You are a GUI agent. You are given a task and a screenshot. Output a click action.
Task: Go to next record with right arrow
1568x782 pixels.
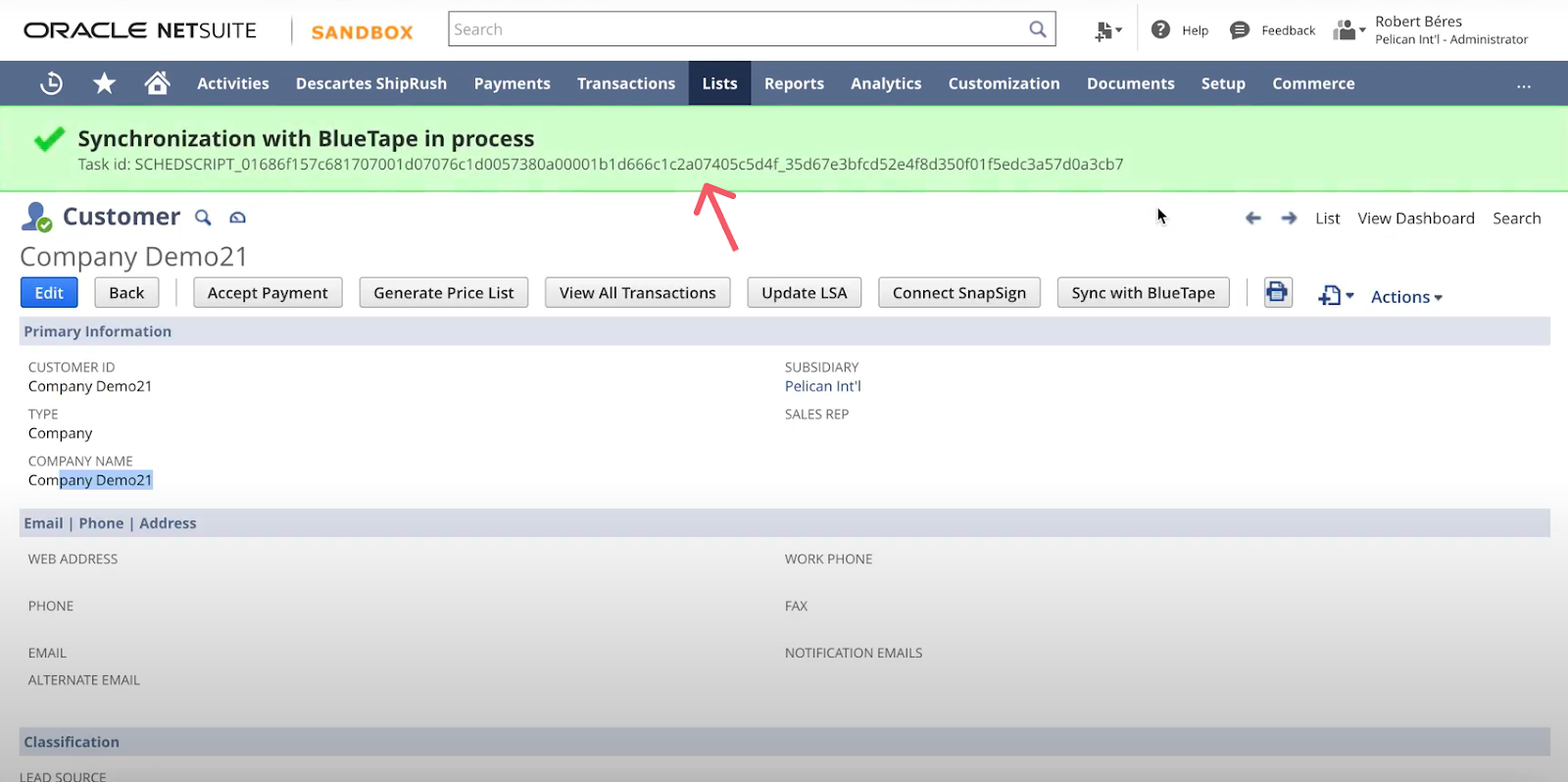(1289, 219)
